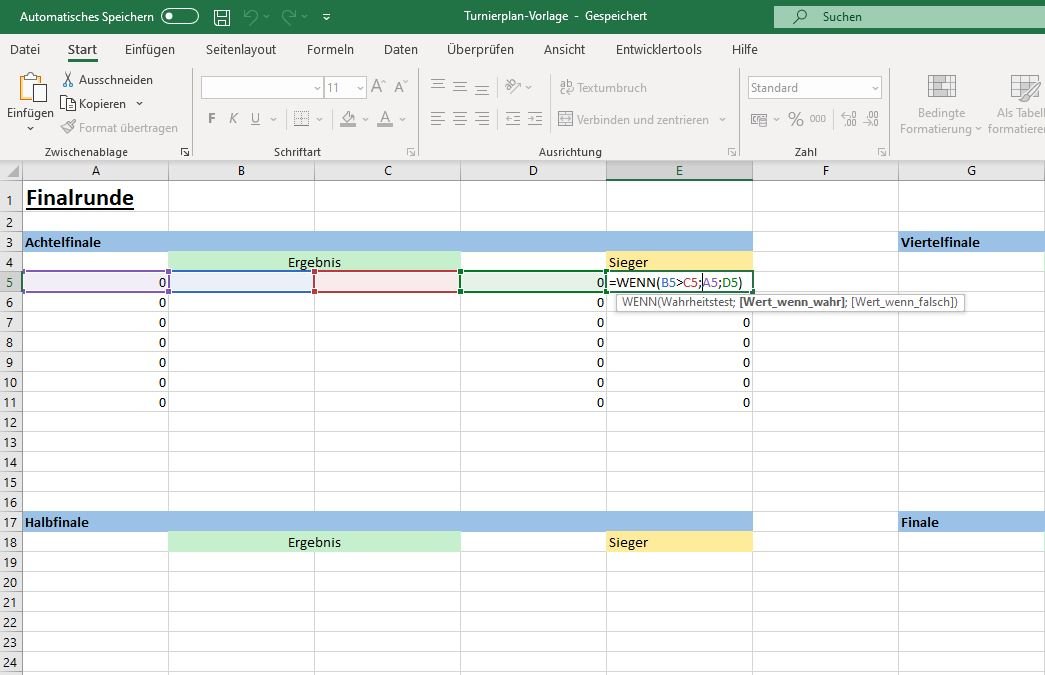Click the Ausschneiden scissors icon
The image size is (1045, 675).
pyautogui.click(x=68, y=79)
